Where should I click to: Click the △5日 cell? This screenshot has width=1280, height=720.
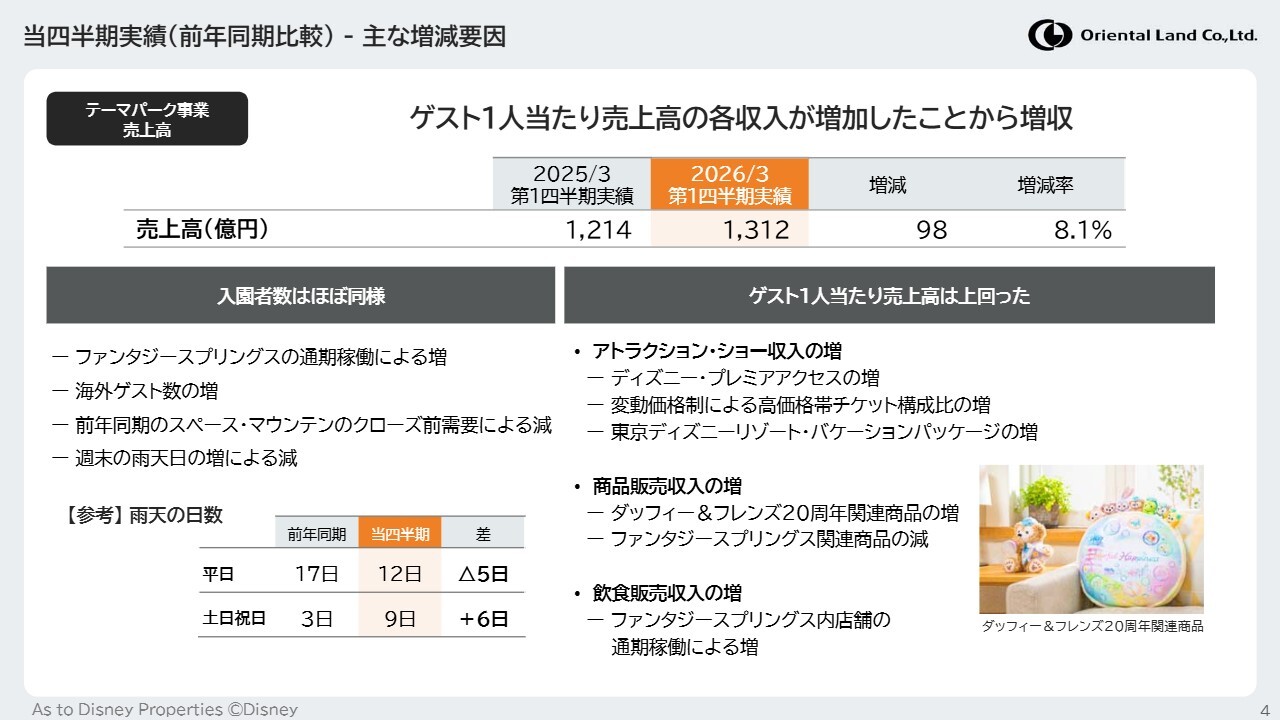point(483,575)
